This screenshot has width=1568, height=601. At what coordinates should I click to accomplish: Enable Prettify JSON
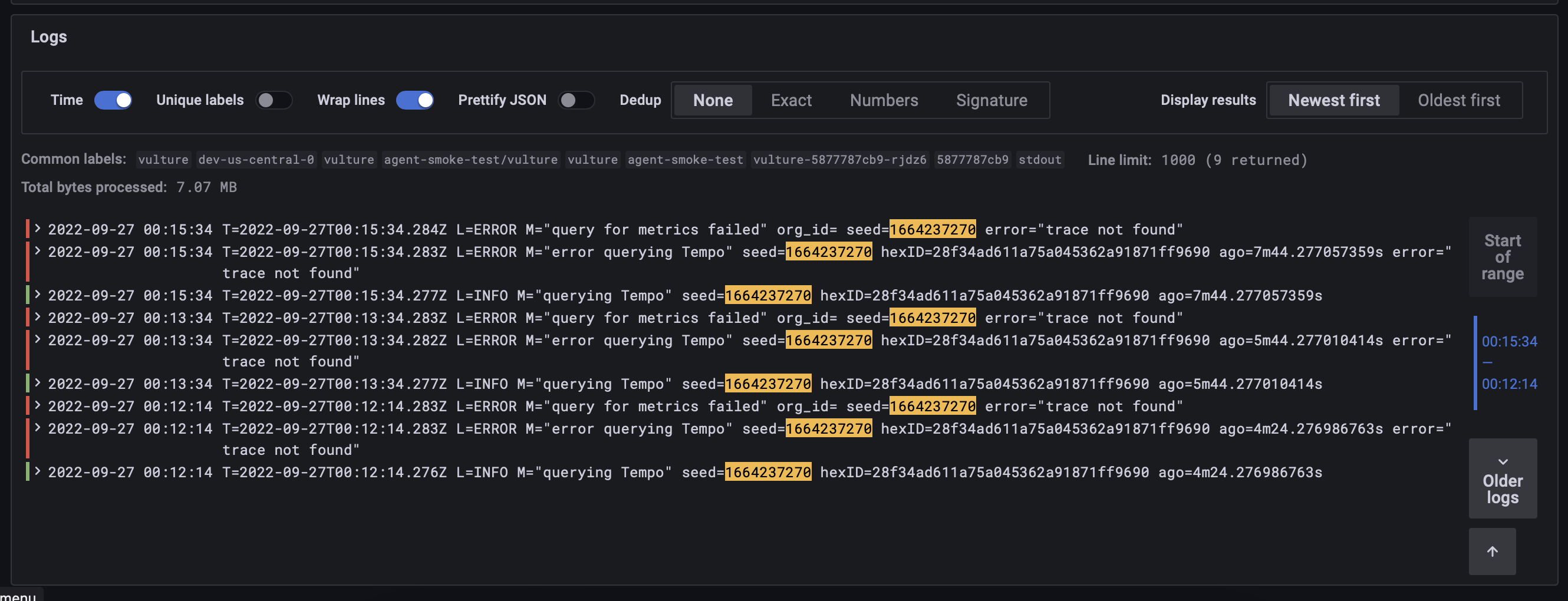pos(577,100)
